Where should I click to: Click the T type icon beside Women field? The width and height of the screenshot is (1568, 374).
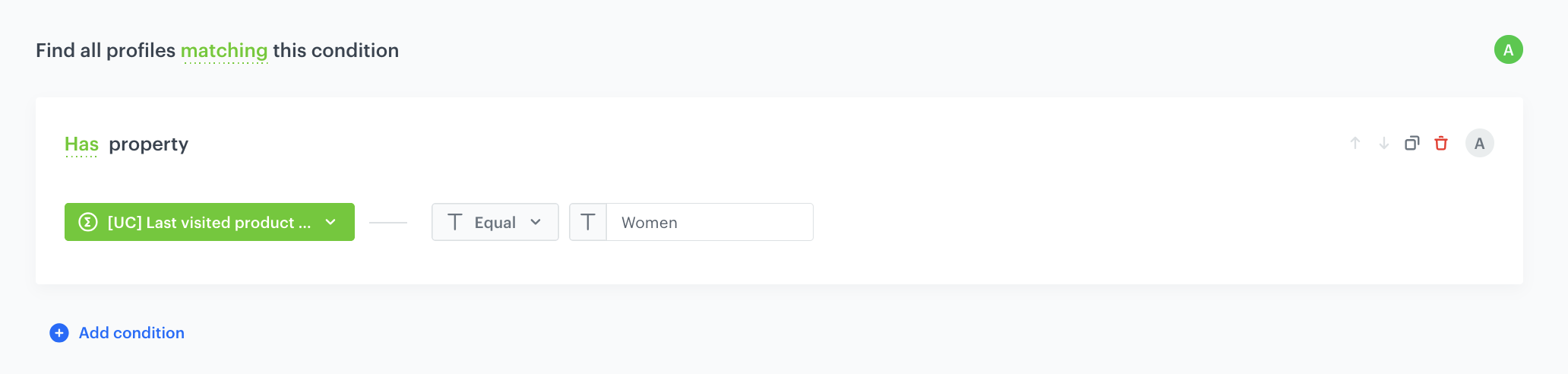tap(588, 222)
